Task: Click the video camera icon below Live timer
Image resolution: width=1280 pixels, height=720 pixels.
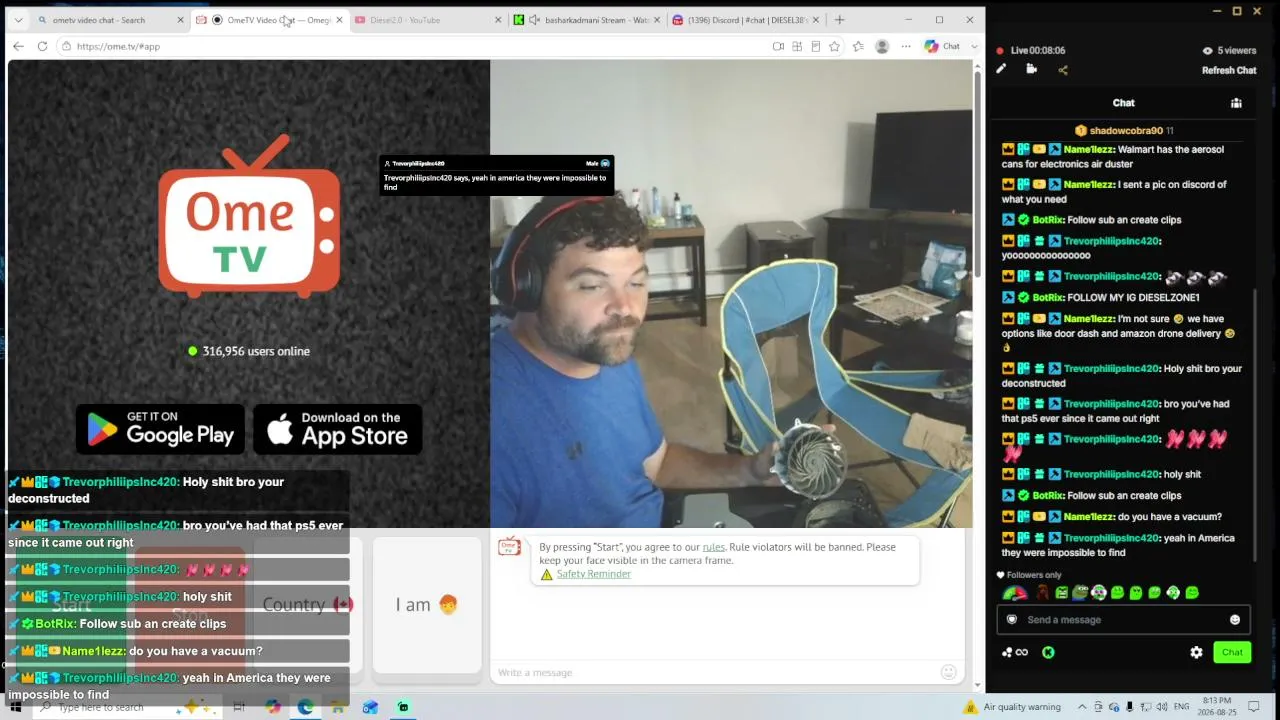Action: [x=1032, y=69]
